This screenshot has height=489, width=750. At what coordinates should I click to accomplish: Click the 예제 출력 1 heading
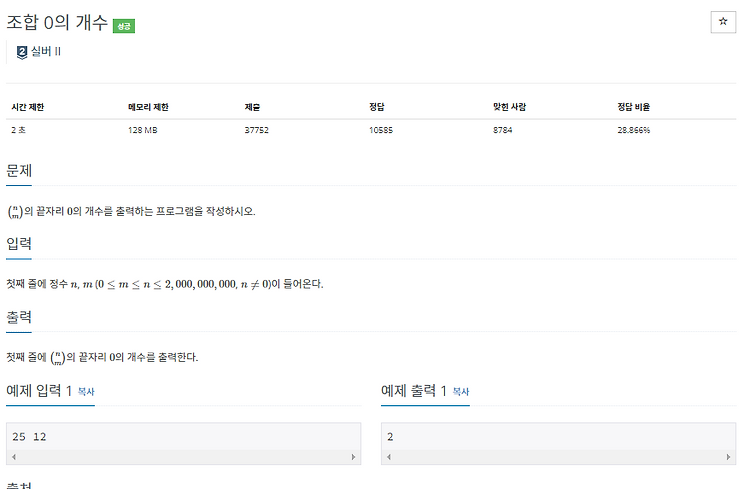coord(414,390)
